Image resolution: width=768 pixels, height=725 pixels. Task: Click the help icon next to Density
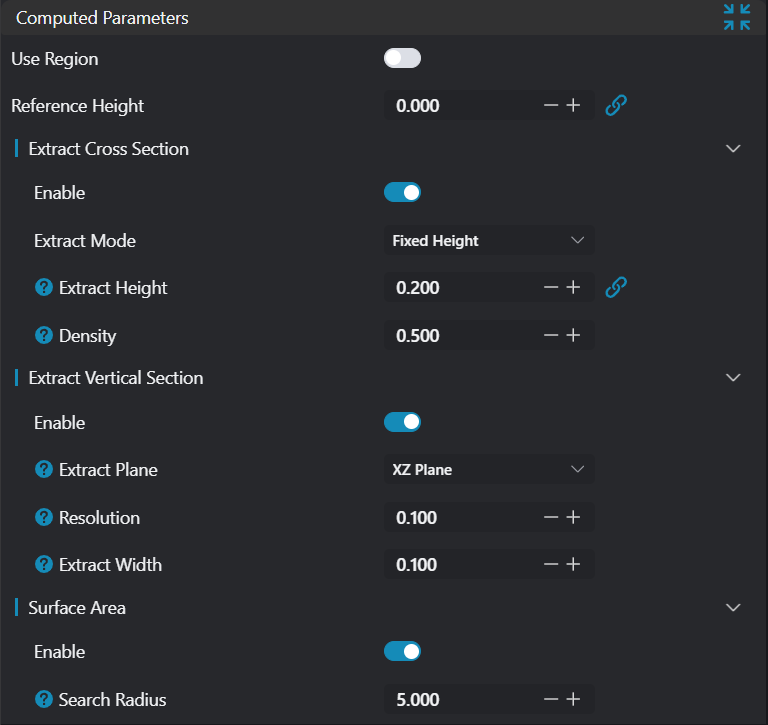[44, 336]
